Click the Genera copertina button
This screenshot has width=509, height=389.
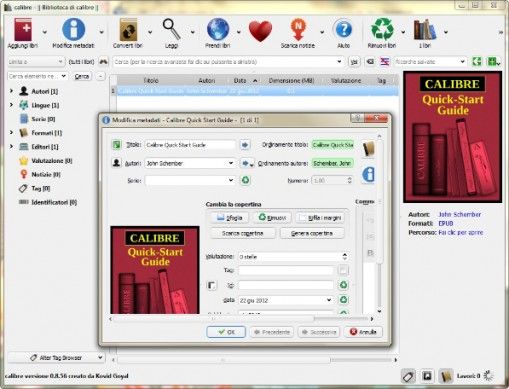point(312,233)
